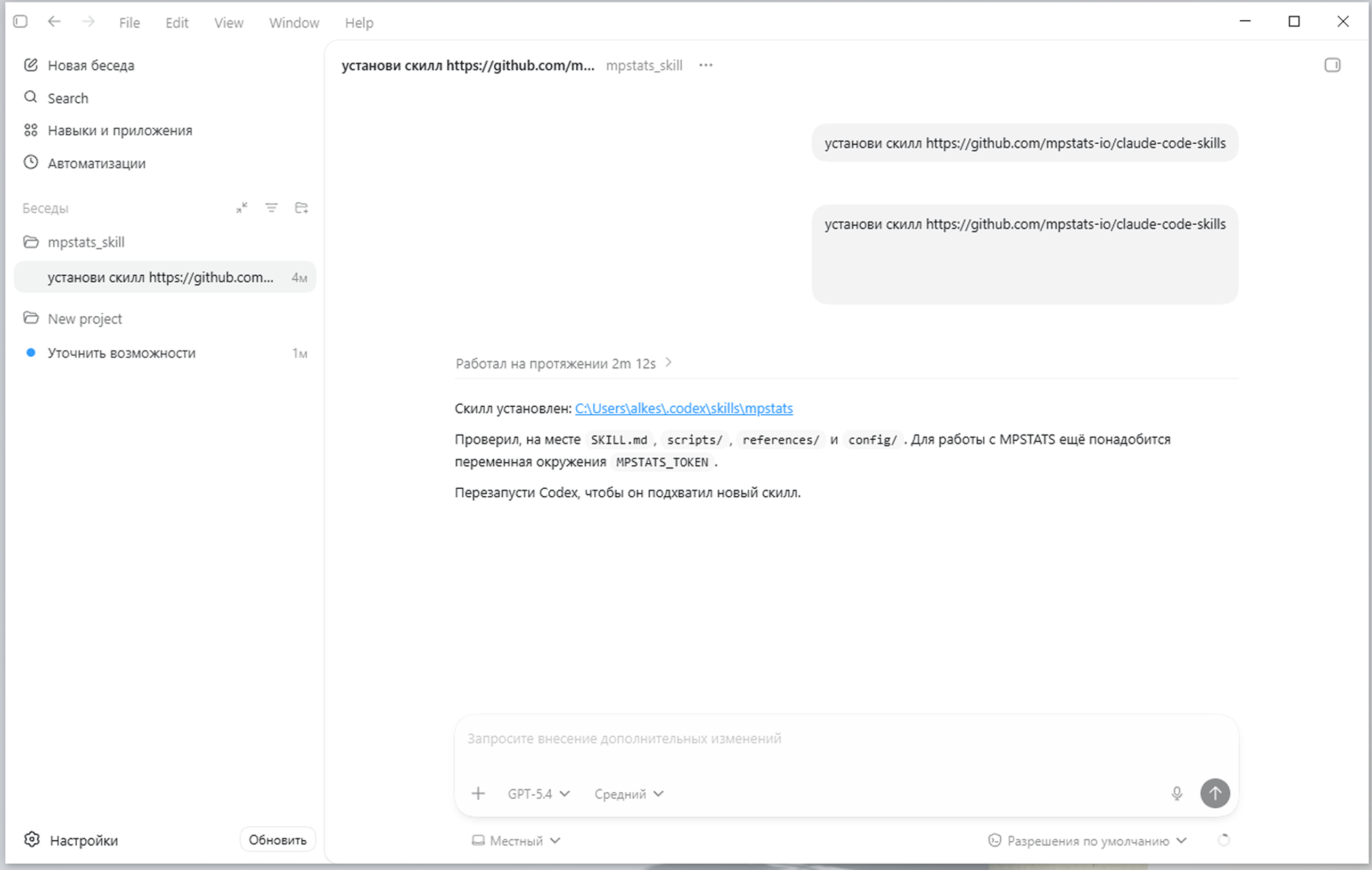Open the GPT-5.4 model dropdown
The width and height of the screenshot is (1372, 870).
tap(538, 794)
